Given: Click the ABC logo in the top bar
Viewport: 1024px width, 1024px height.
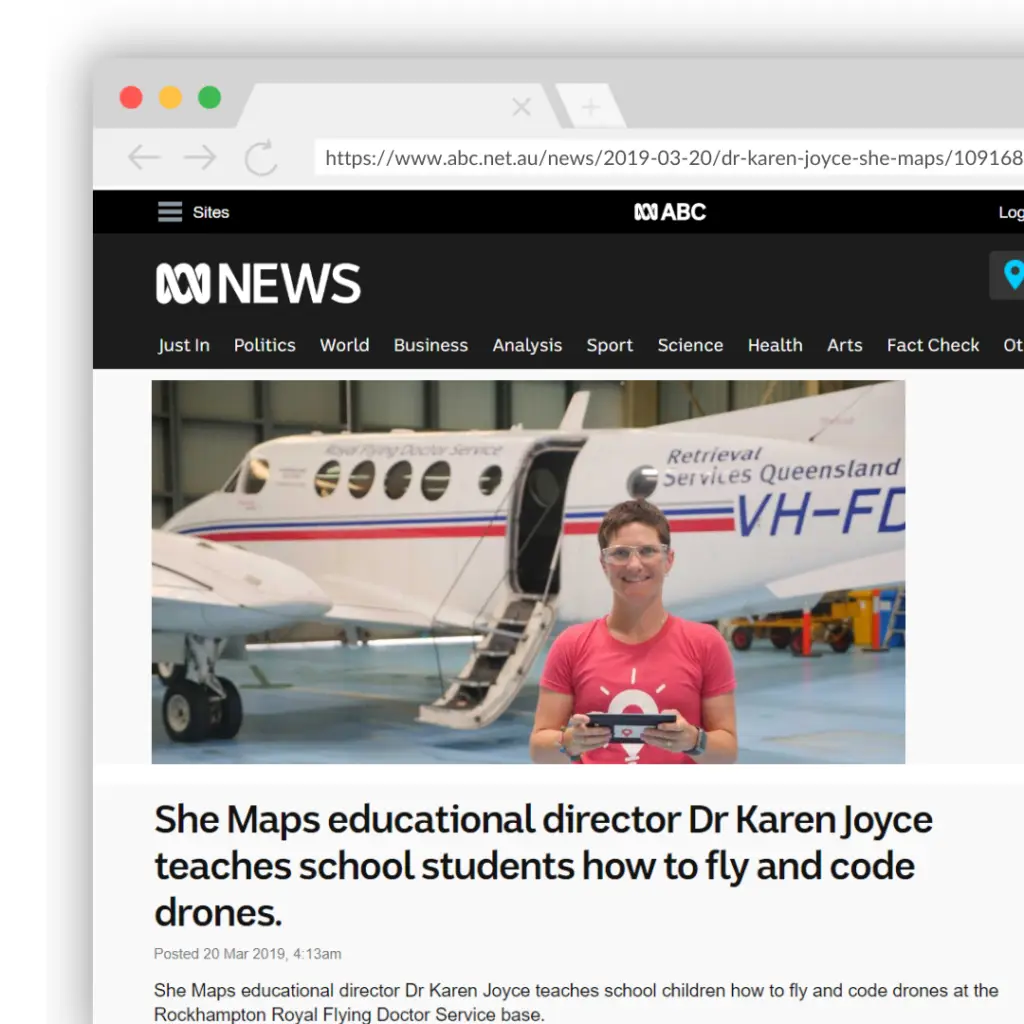Looking at the screenshot, I should [x=670, y=212].
